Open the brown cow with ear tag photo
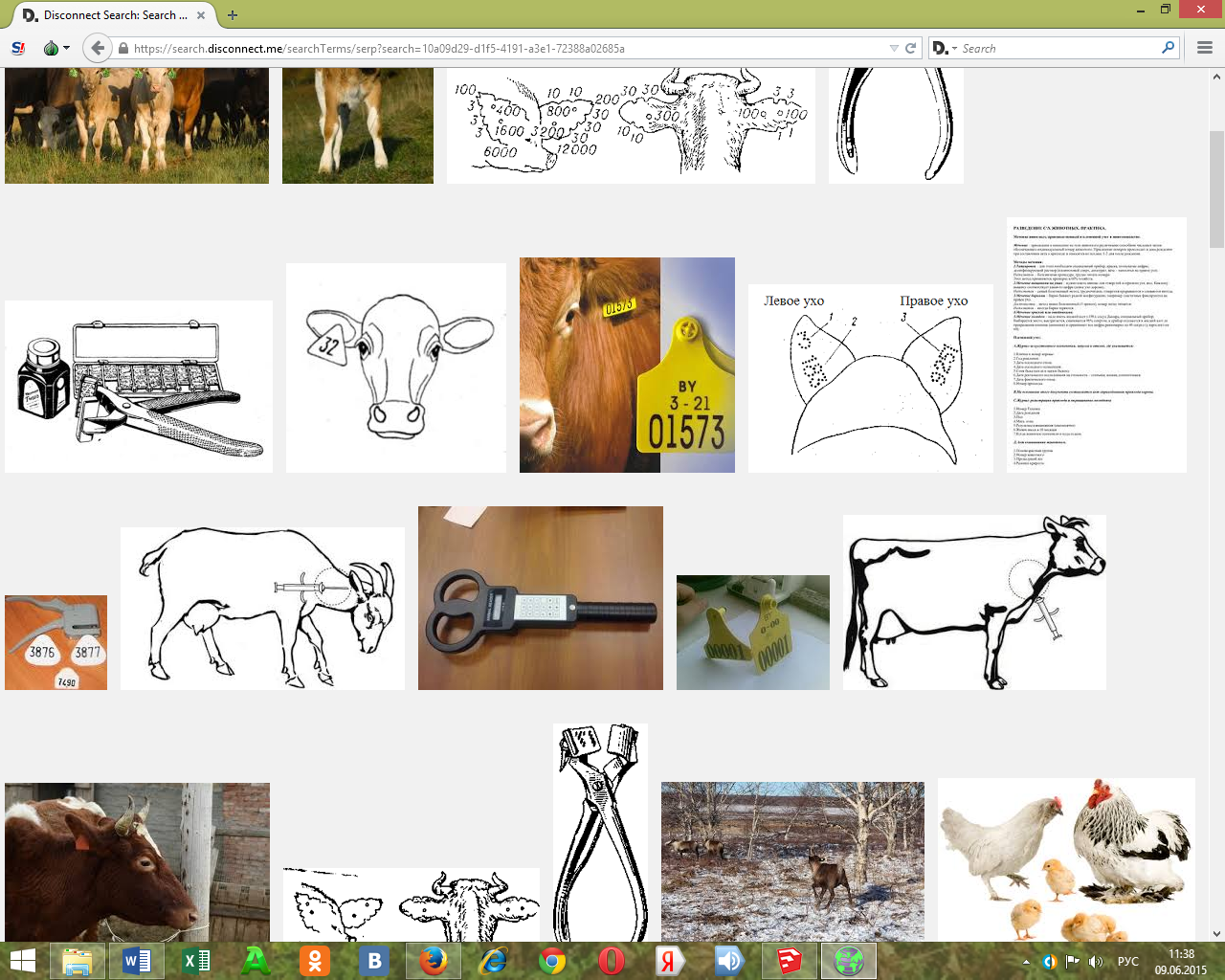The width and height of the screenshot is (1225, 980). pyautogui.click(x=137, y=862)
